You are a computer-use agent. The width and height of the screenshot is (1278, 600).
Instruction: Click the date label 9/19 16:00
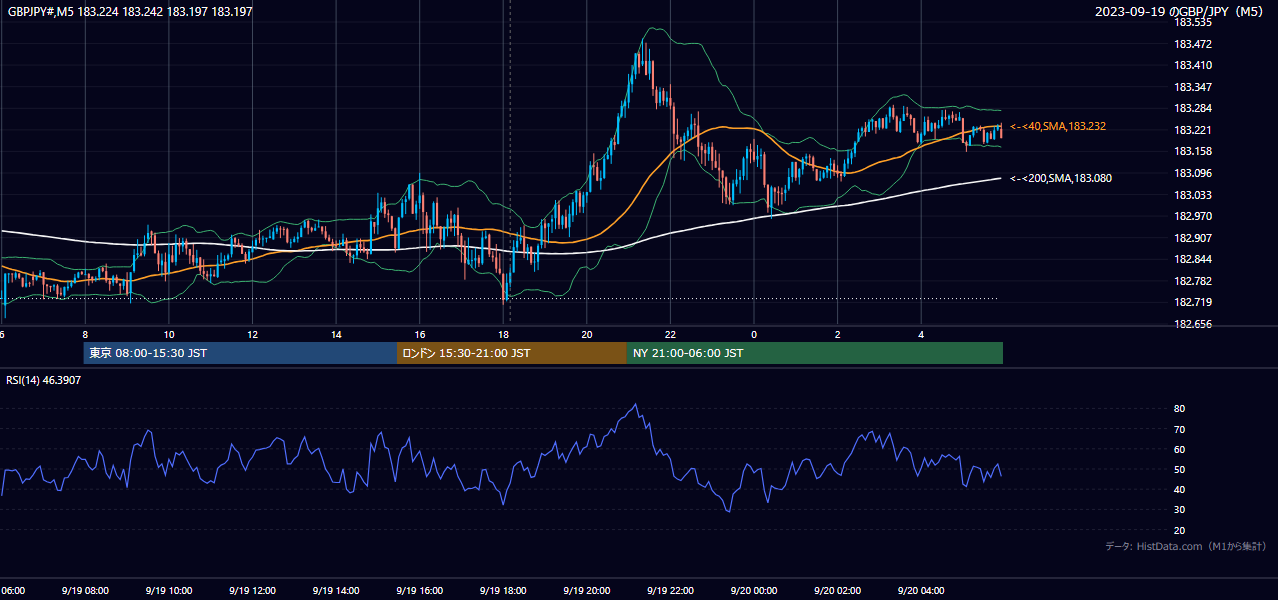click(x=419, y=591)
